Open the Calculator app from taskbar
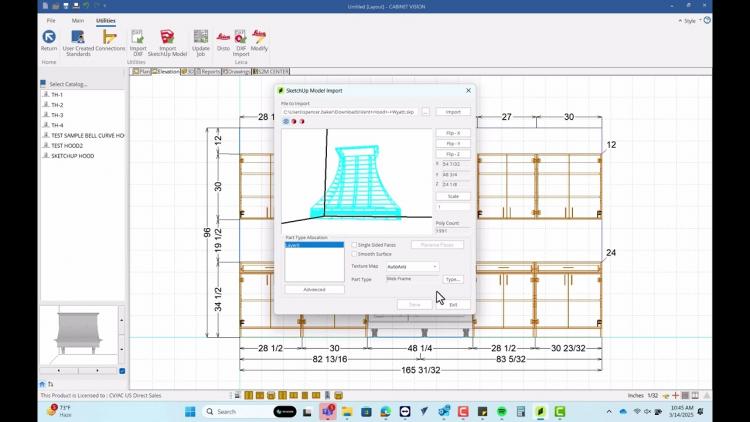Screen dimensions: 750x422 click(x=521, y=411)
